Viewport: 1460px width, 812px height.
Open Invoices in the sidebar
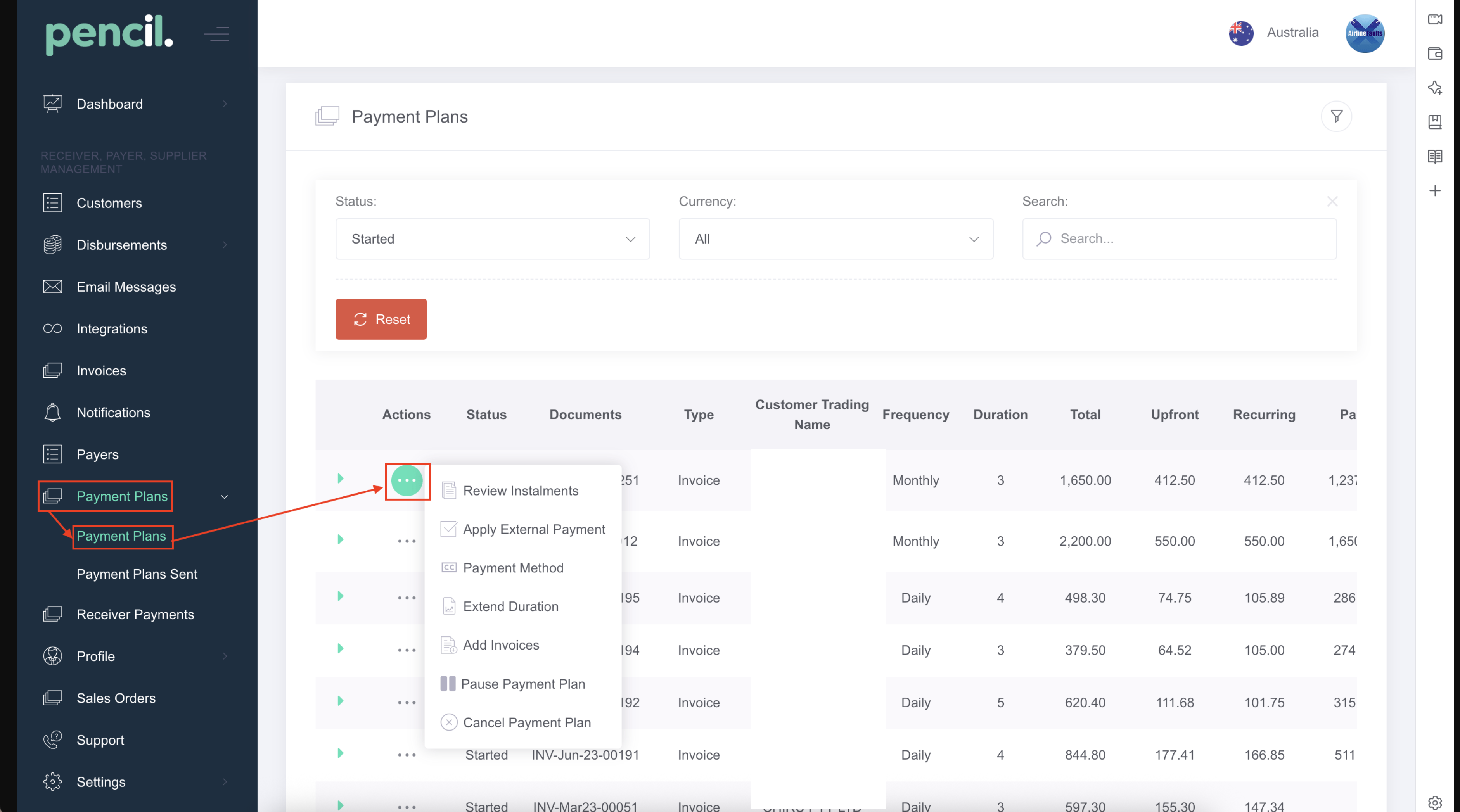coord(101,371)
